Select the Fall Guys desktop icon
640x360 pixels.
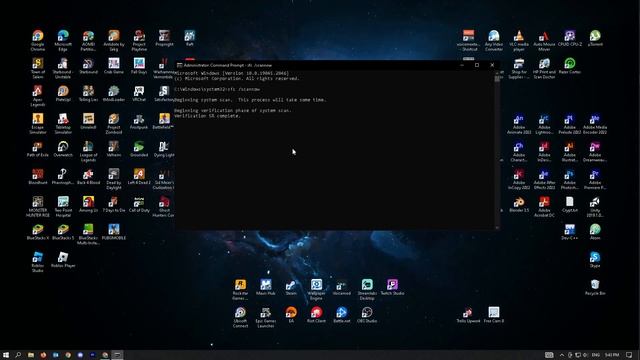[139, 66]
